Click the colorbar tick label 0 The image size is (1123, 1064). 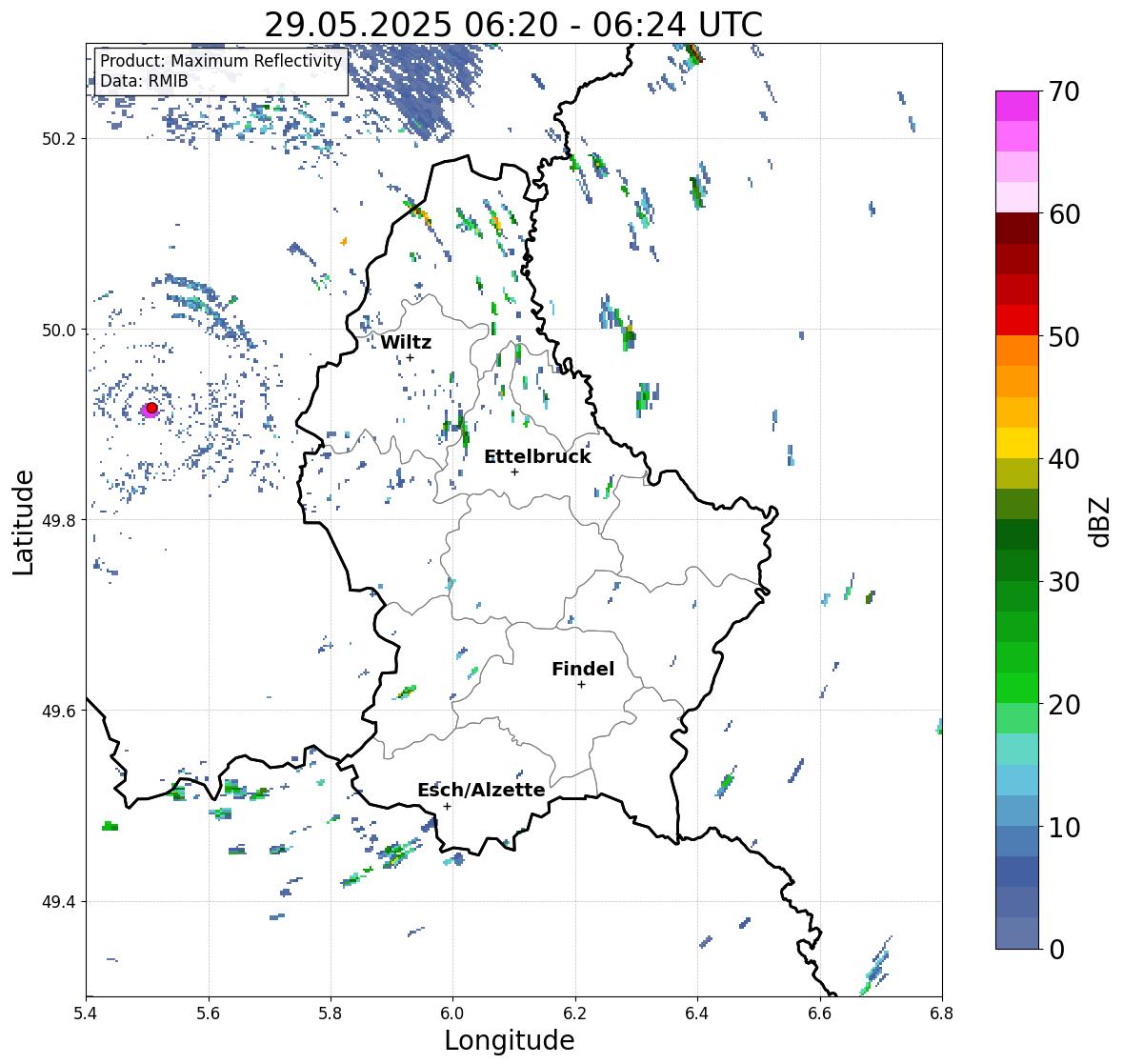pos(1056,950)
